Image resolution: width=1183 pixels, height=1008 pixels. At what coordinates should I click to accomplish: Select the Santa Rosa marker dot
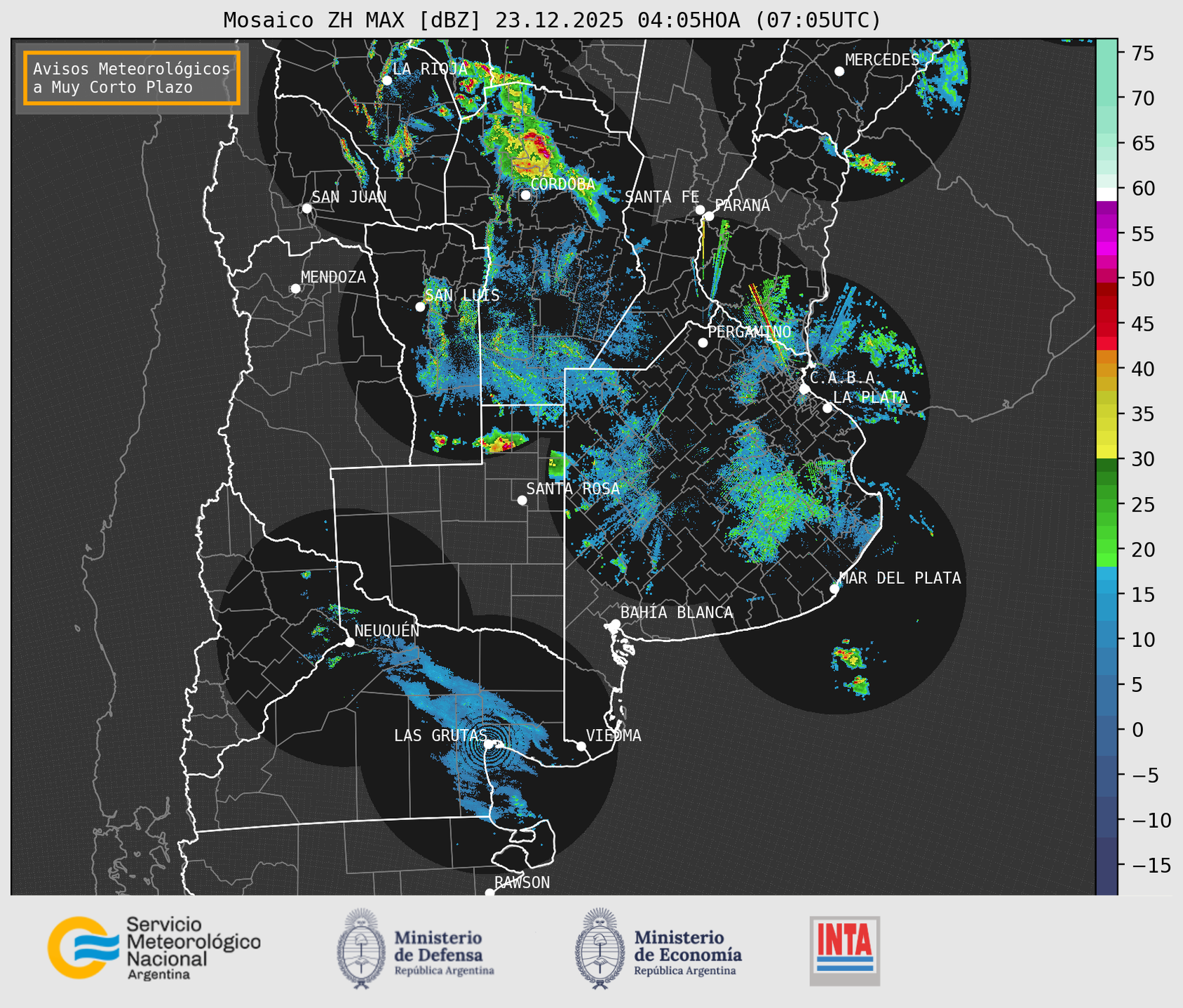click(522, 500)
